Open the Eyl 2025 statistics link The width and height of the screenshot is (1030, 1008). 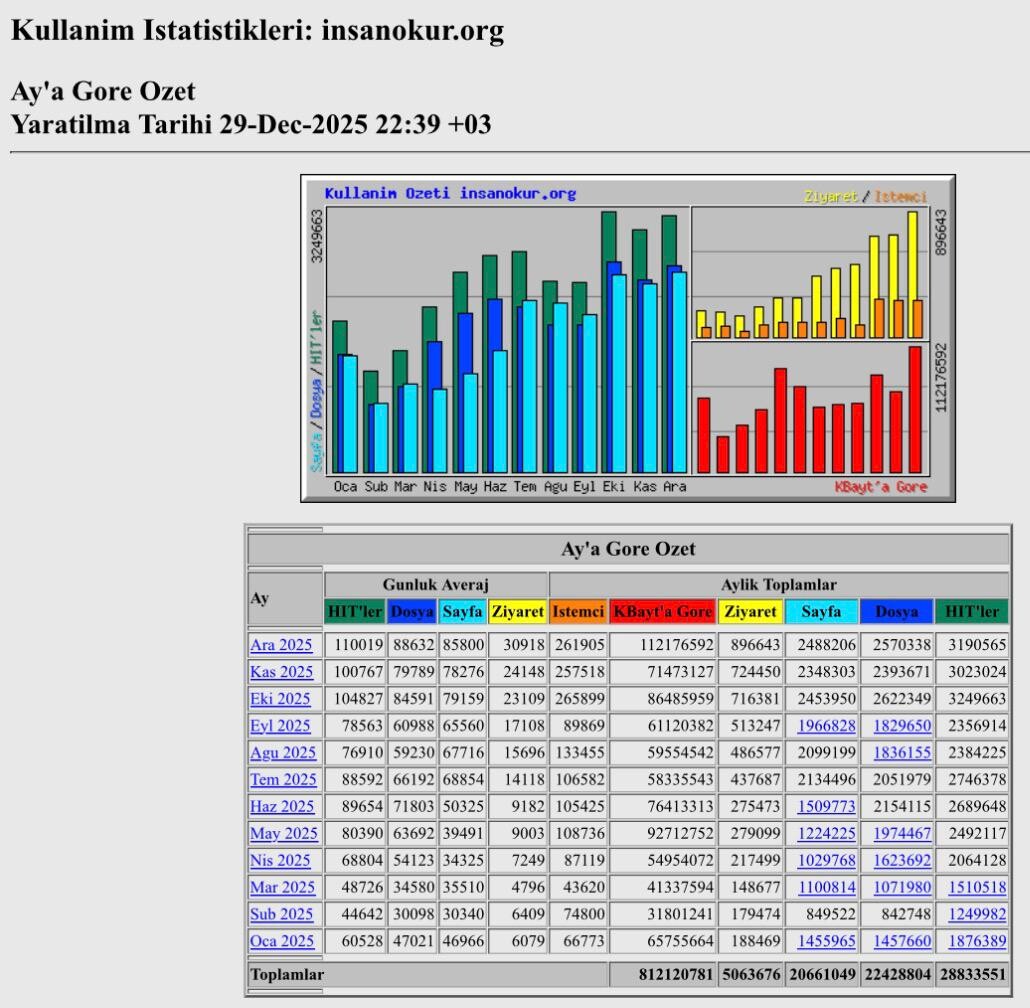(280, 726)
